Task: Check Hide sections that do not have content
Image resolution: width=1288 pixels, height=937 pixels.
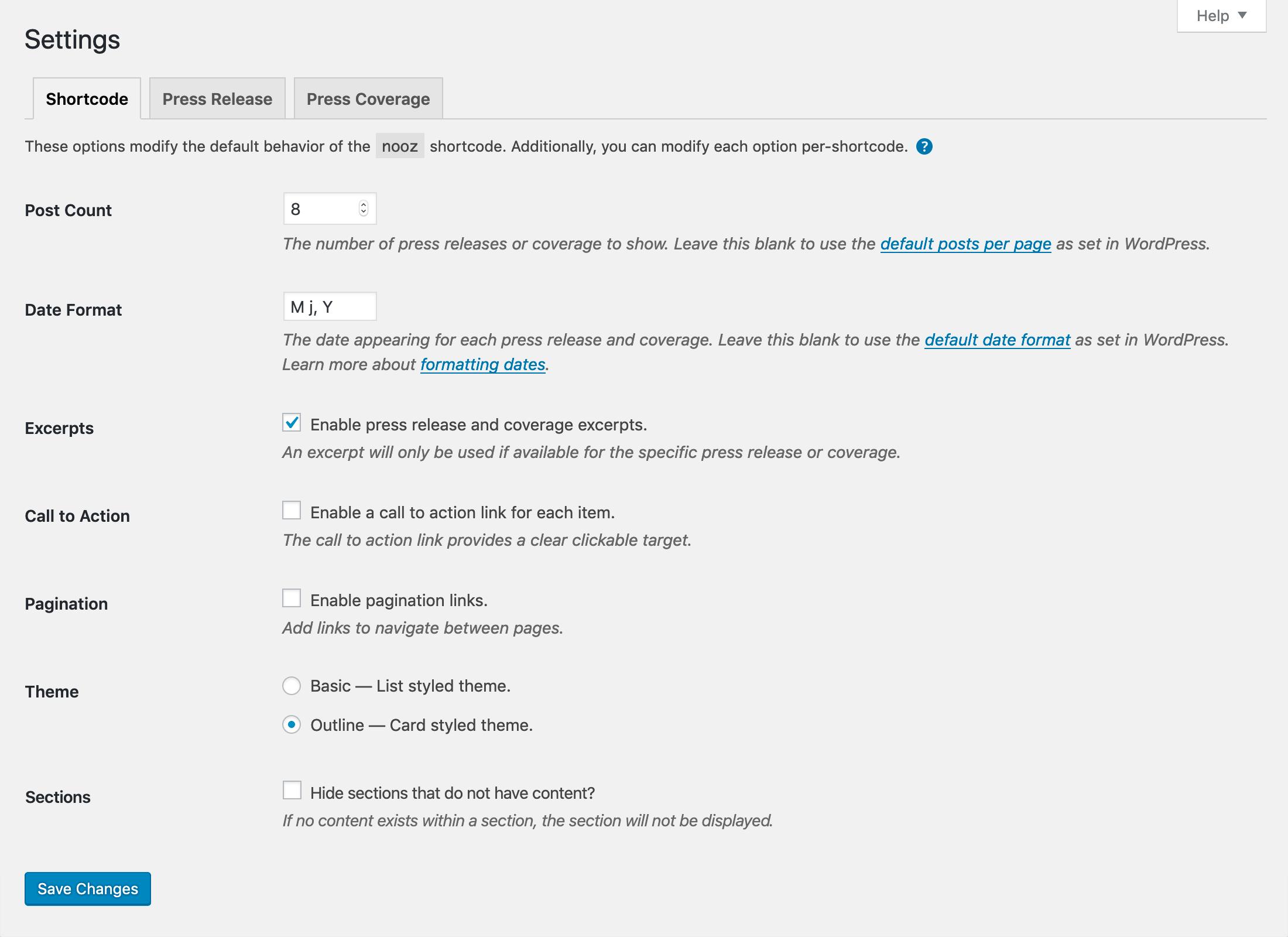Action: pos(292,791)
